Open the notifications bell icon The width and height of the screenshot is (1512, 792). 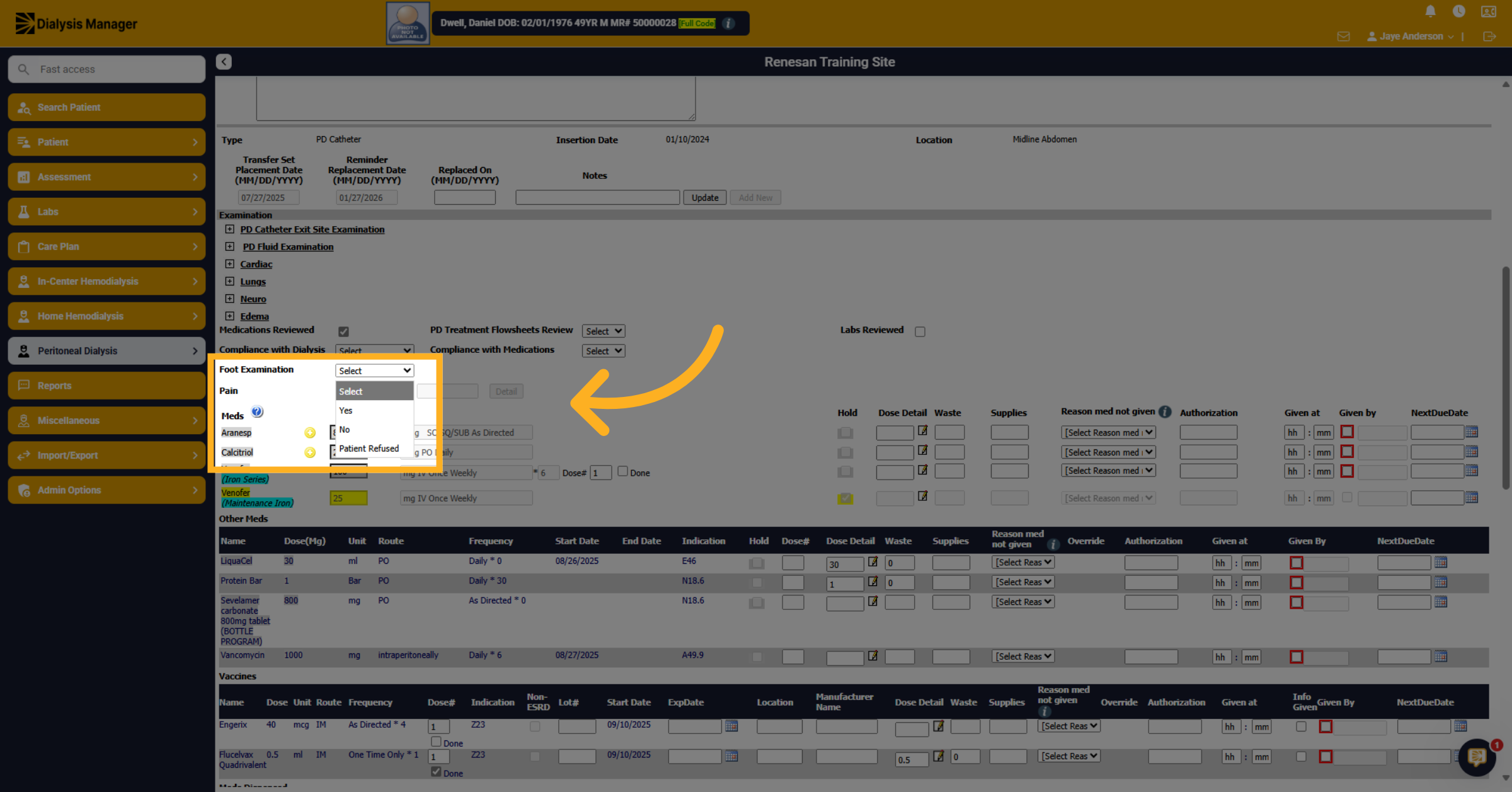coord(1430,11)
